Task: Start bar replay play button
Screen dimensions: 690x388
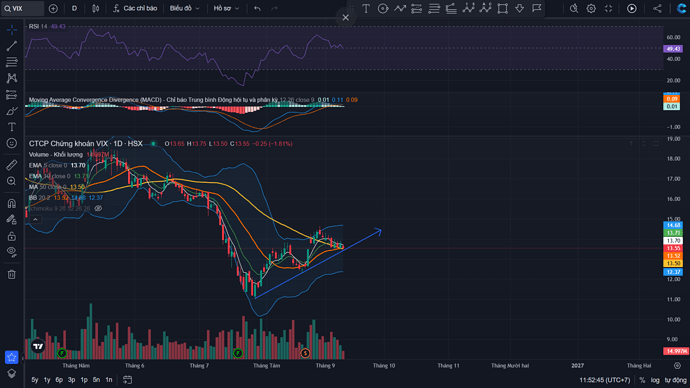Action: pos(631,8)
